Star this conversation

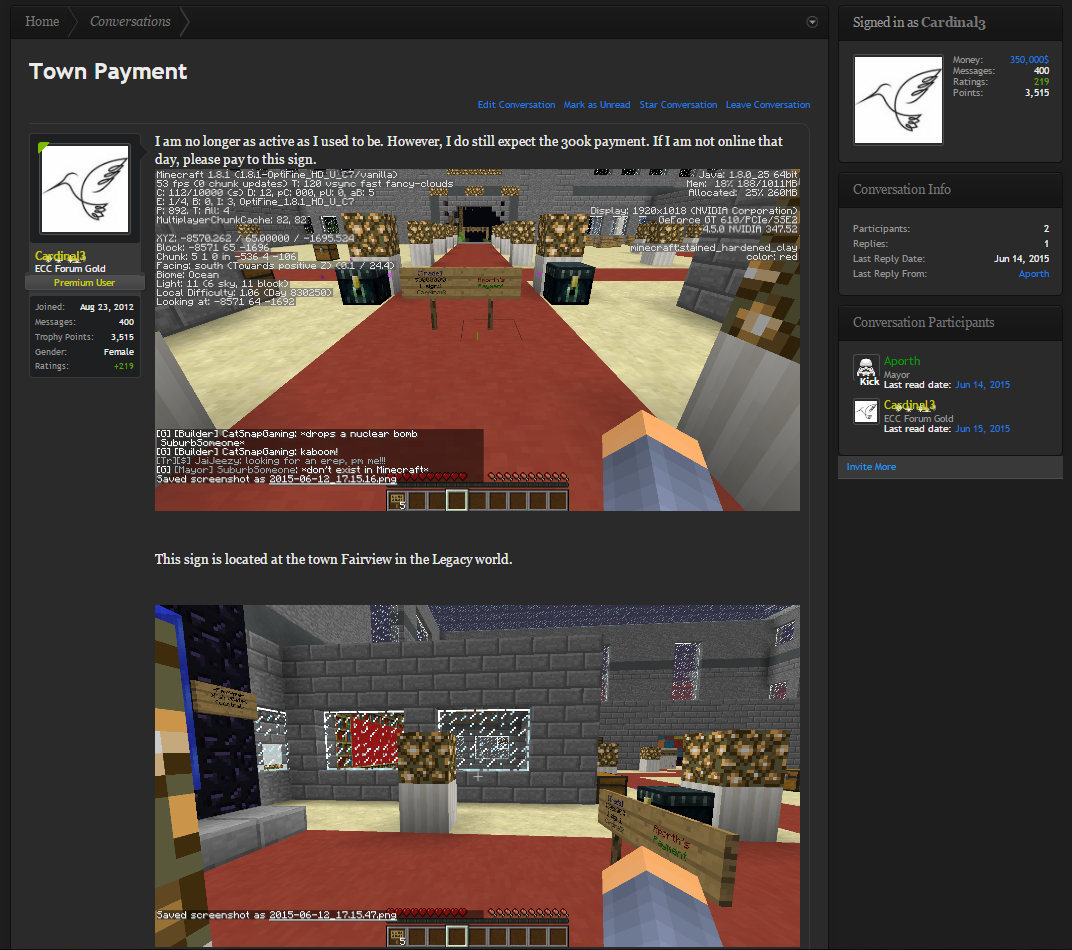point(678,105)
